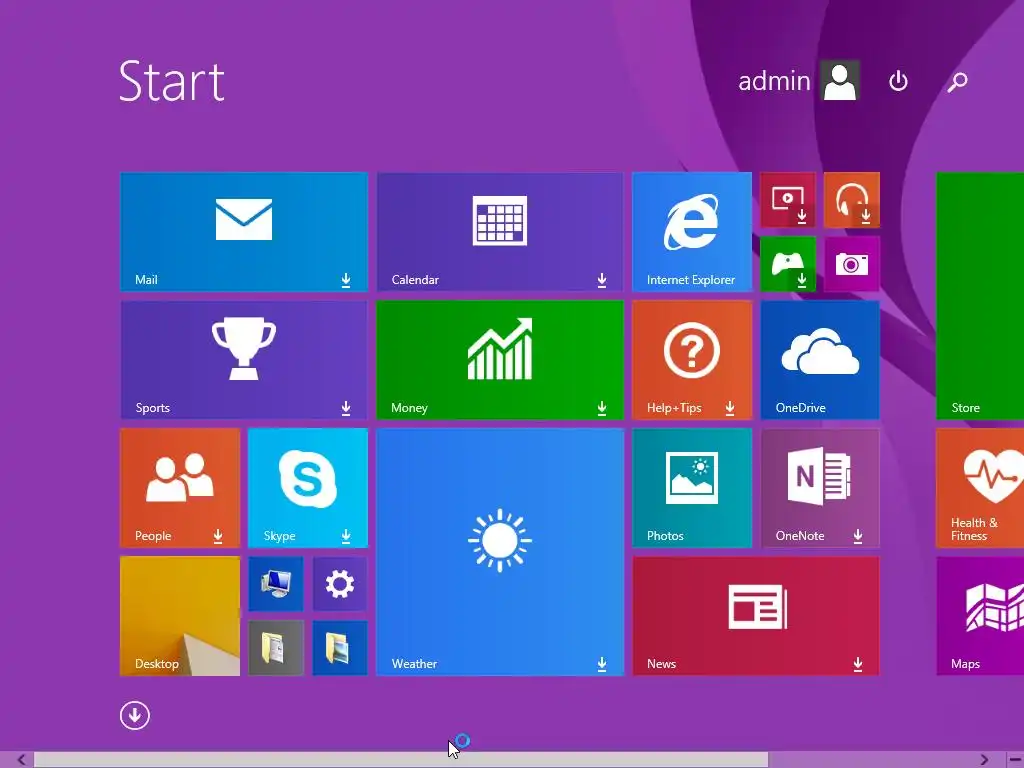
Task: Open the PC settings gear tile
Action: point(340,584)
